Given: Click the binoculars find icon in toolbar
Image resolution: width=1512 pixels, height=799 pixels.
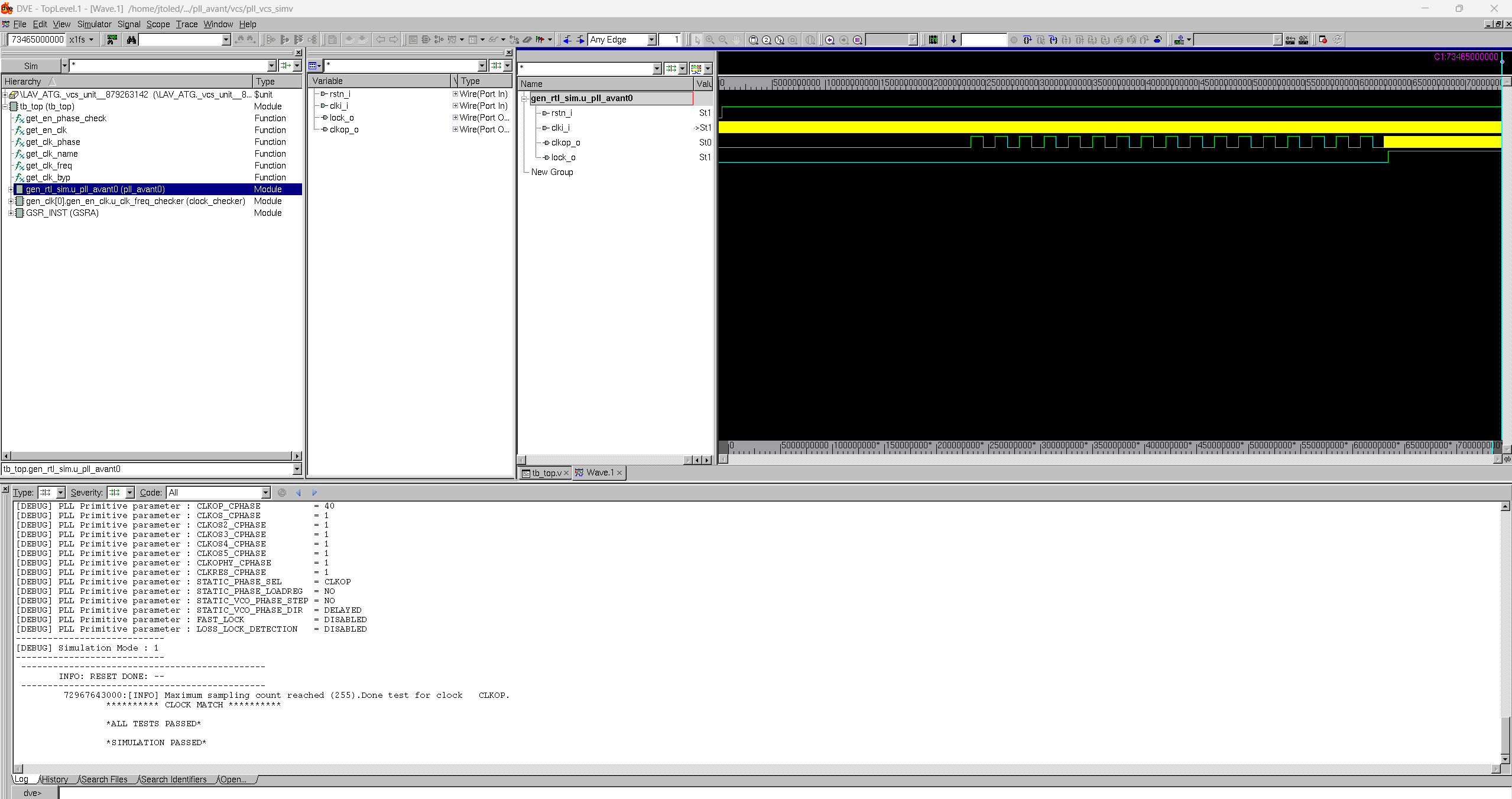Looking at the screenshot, I should point(131,40).
